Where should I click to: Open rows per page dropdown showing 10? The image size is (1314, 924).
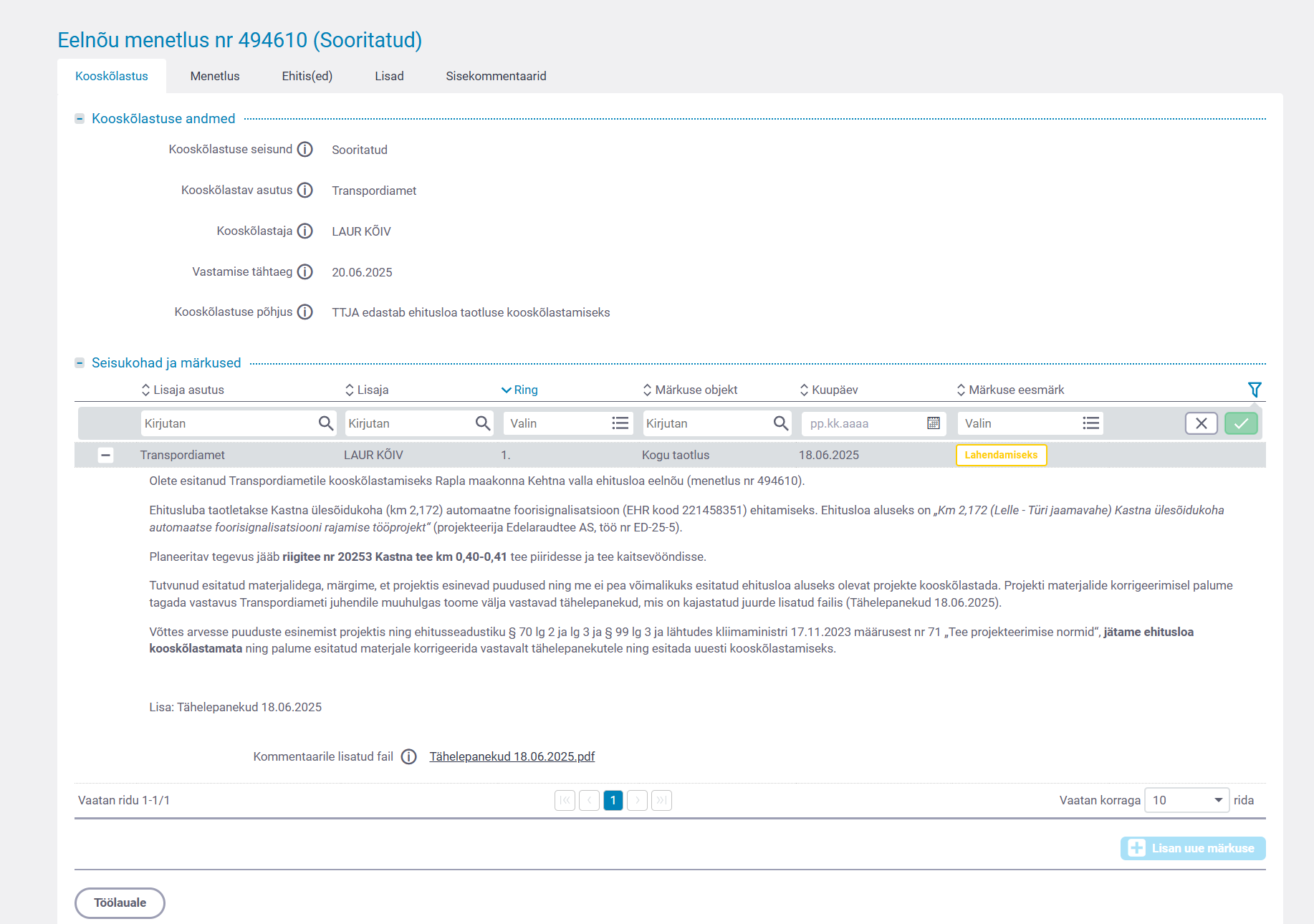1187,800
